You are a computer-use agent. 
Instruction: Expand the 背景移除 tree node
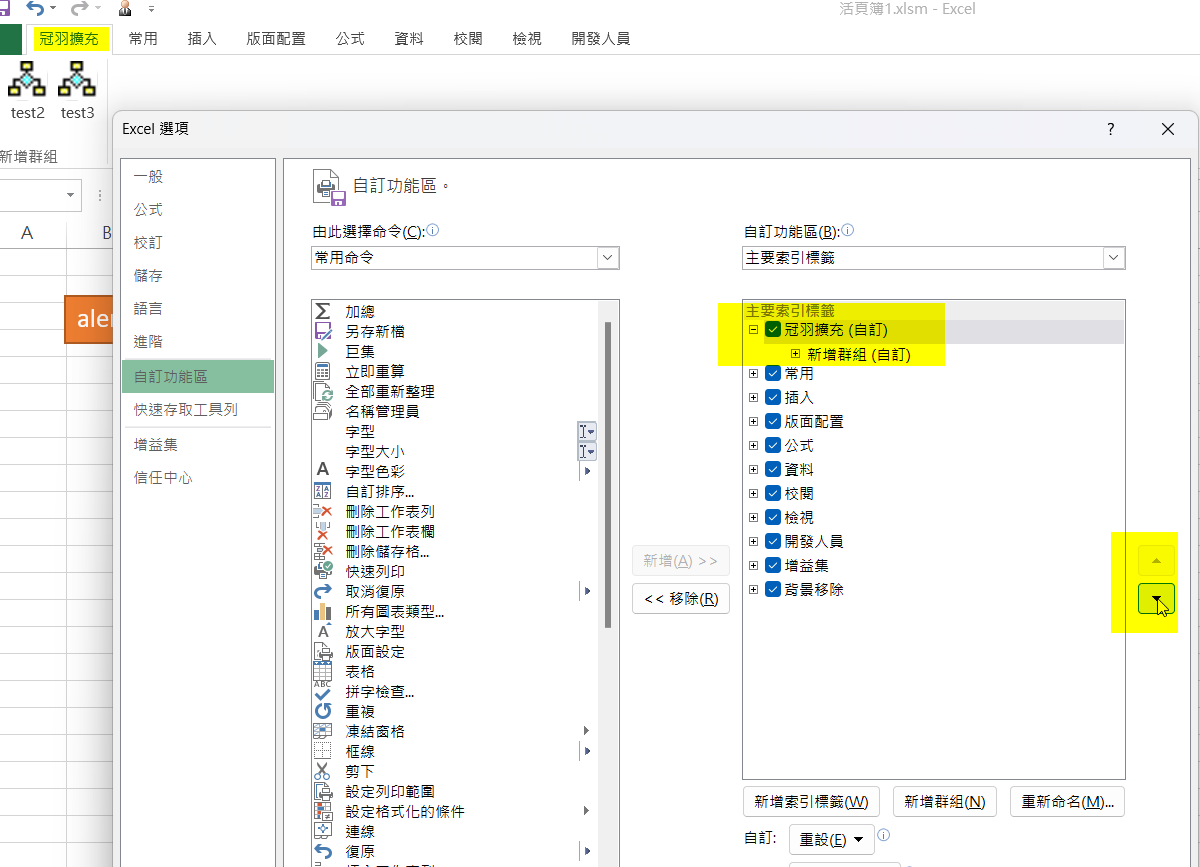click(754, 589)
